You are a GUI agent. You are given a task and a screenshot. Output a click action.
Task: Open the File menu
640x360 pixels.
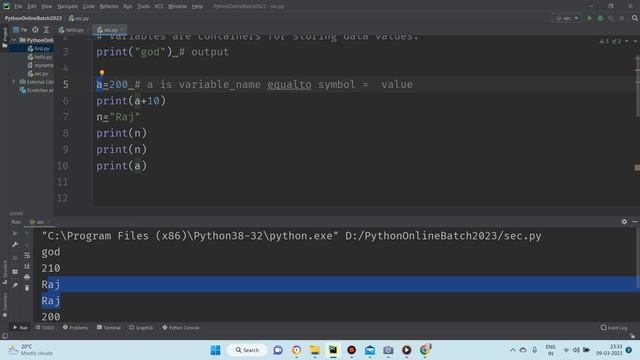[18, 7]
